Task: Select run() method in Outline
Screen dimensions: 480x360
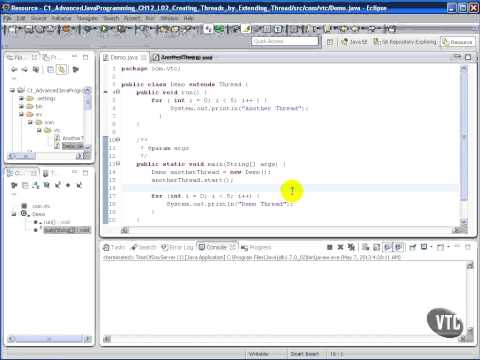Action: 53,222
